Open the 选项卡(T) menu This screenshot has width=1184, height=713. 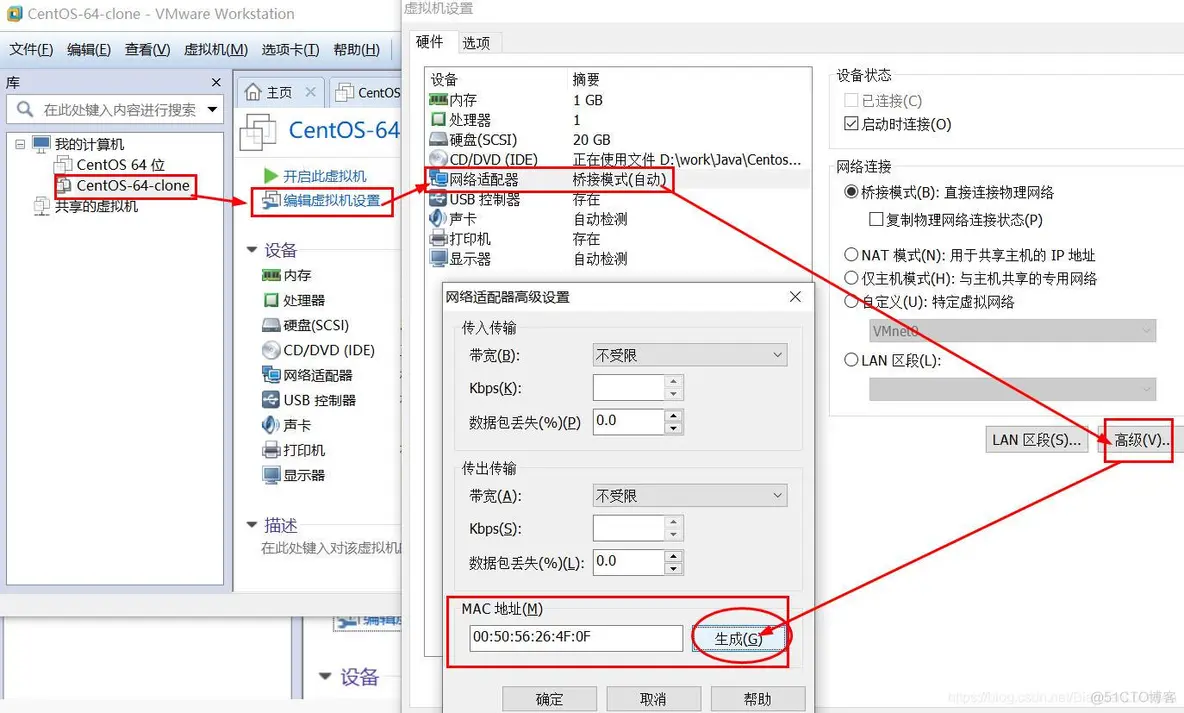(290, 50)
